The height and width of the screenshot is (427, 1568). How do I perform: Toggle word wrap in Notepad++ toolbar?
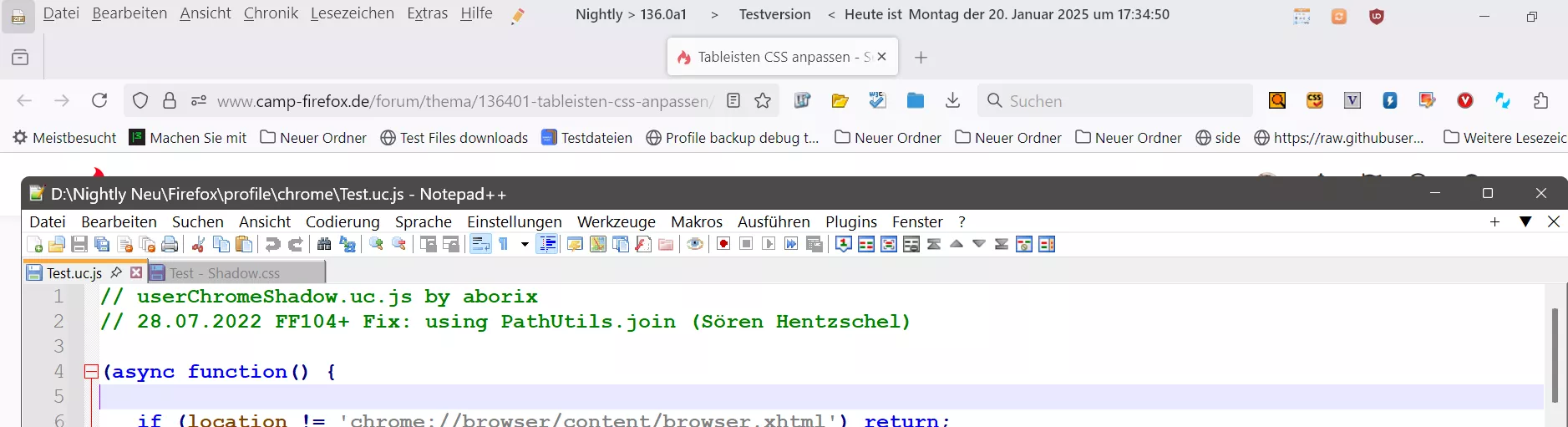(x=480, y=244)
